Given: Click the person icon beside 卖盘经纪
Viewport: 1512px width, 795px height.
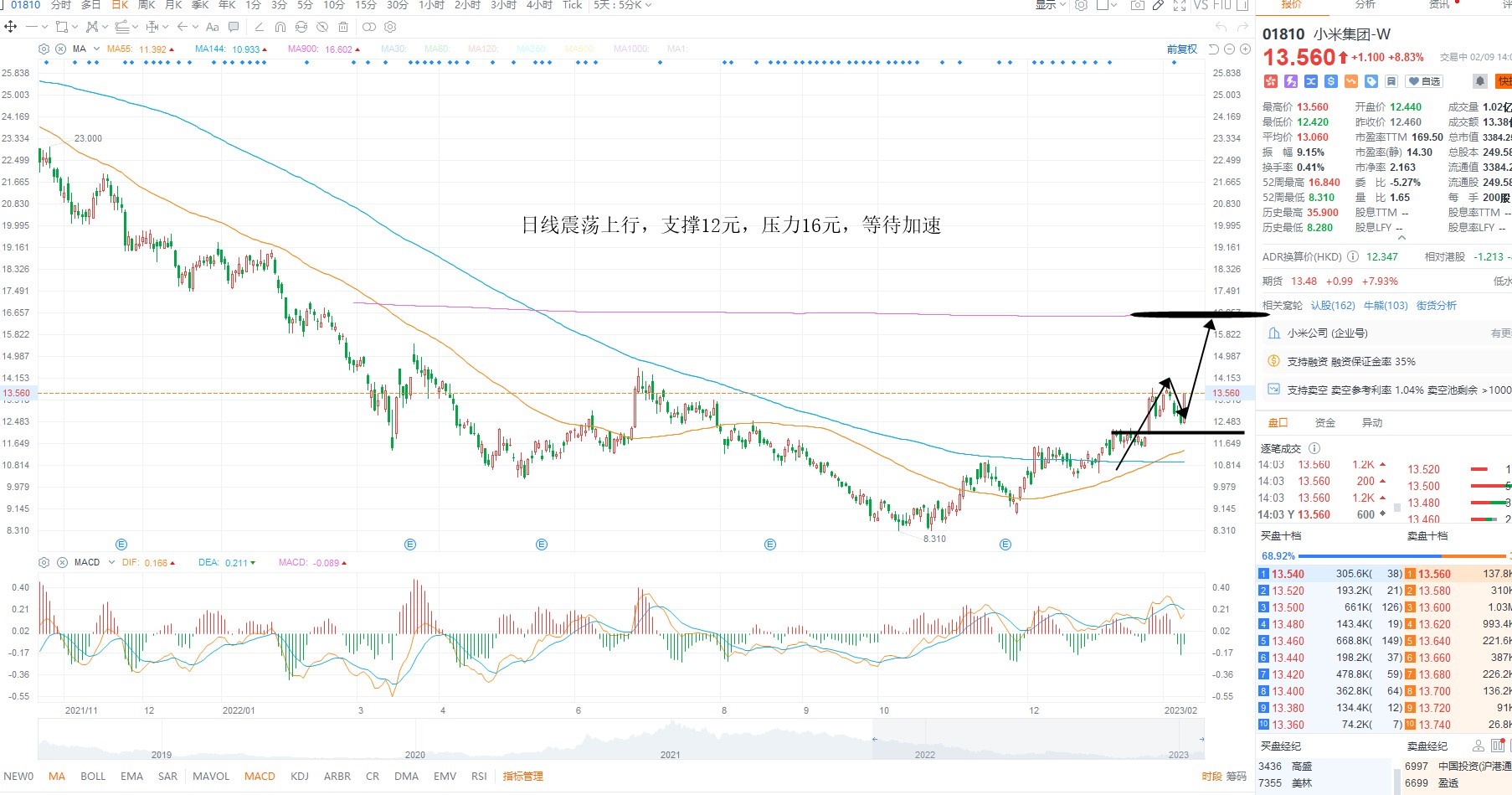Looking at the screenshot, I should pyautogui.click(x=1479, y=746).
